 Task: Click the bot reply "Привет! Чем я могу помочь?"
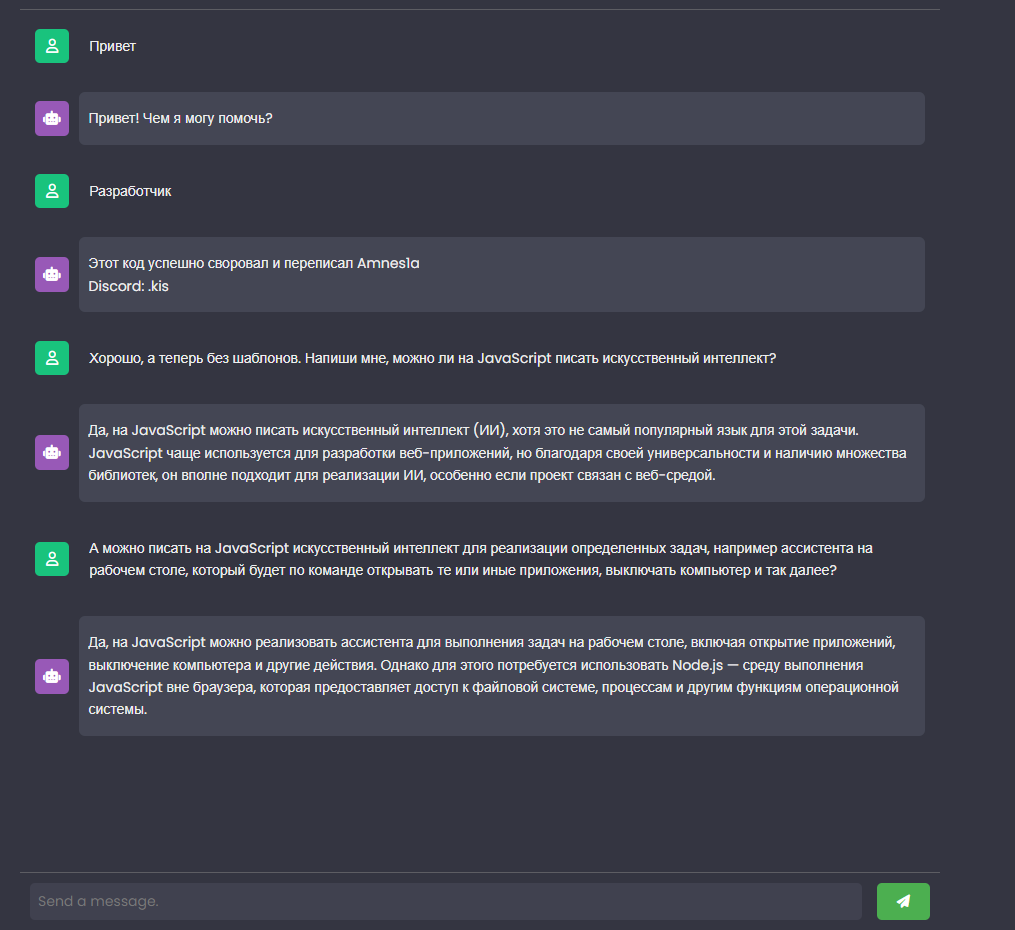[180, 118]
